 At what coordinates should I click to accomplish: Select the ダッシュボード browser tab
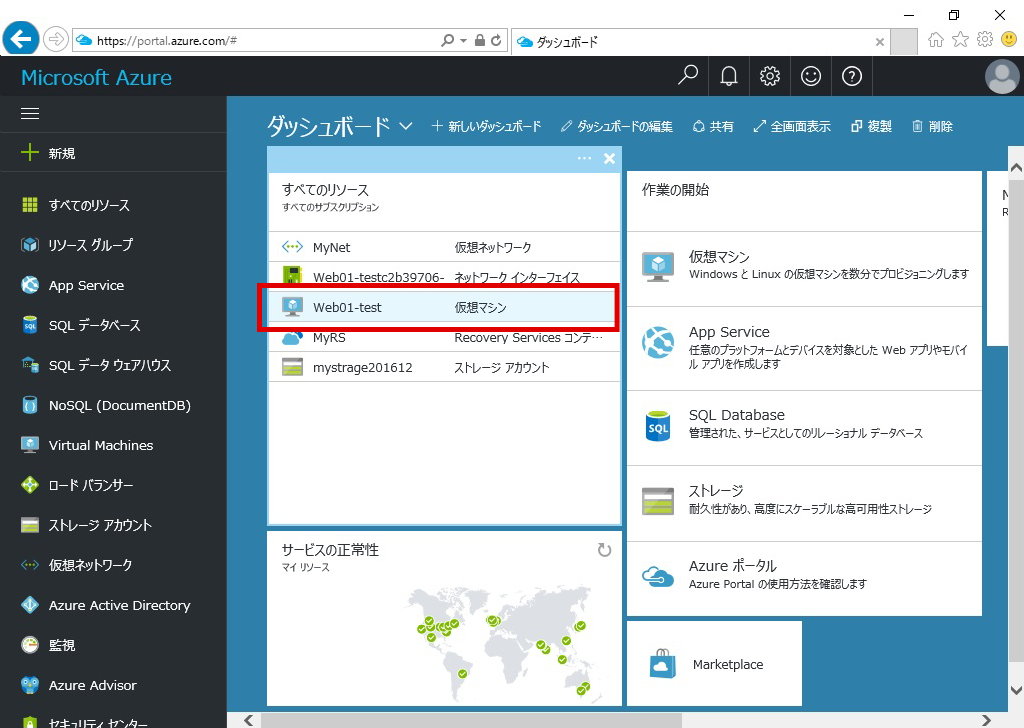click(699, 42)
